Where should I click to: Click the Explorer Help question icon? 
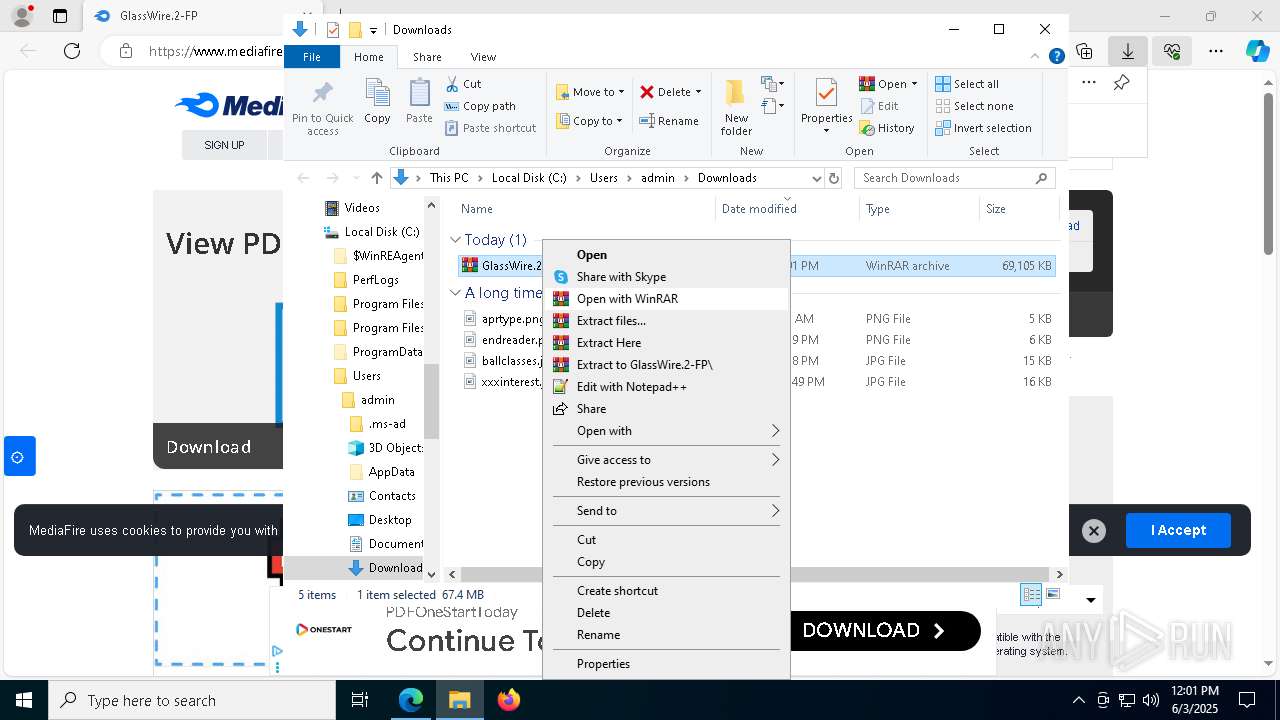1056,57
